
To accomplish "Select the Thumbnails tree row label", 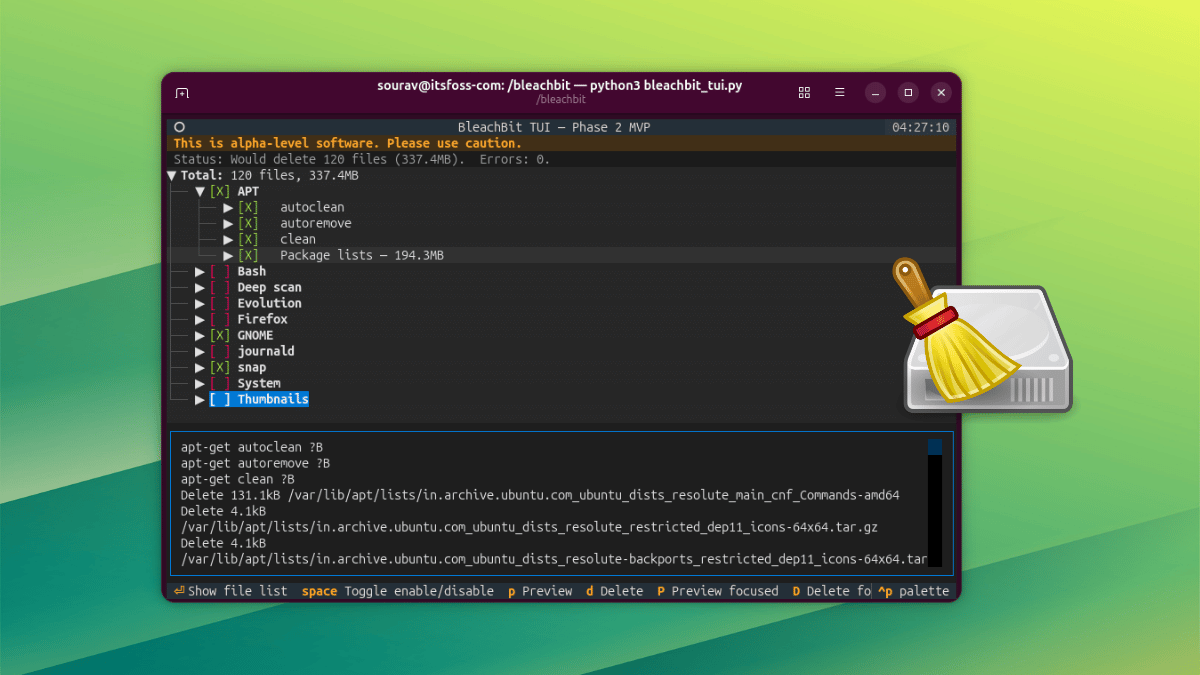I will point(273,399).
